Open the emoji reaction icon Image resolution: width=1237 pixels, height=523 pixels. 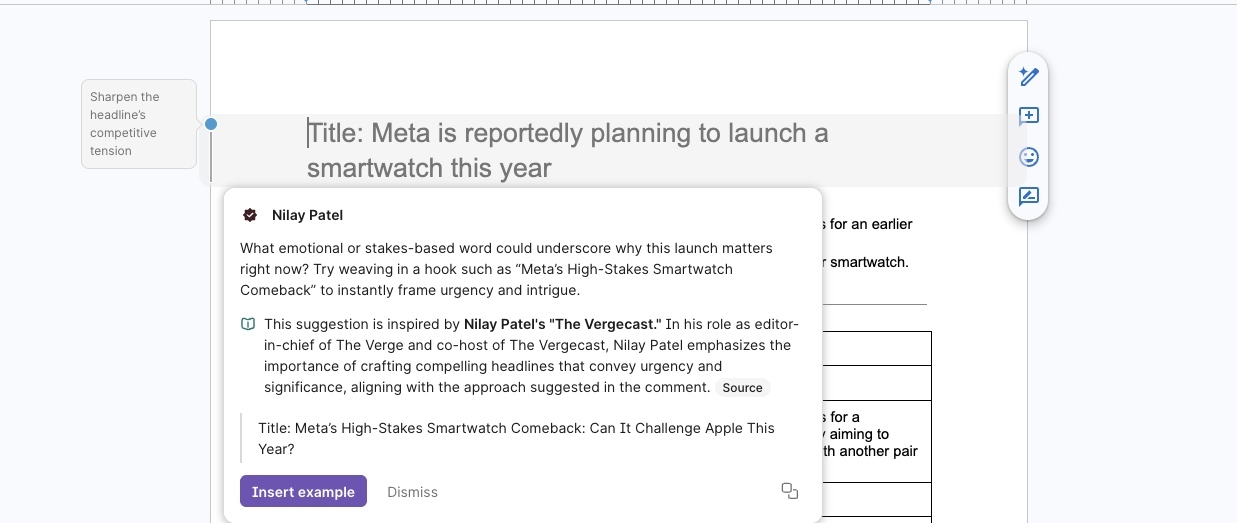1029,157
